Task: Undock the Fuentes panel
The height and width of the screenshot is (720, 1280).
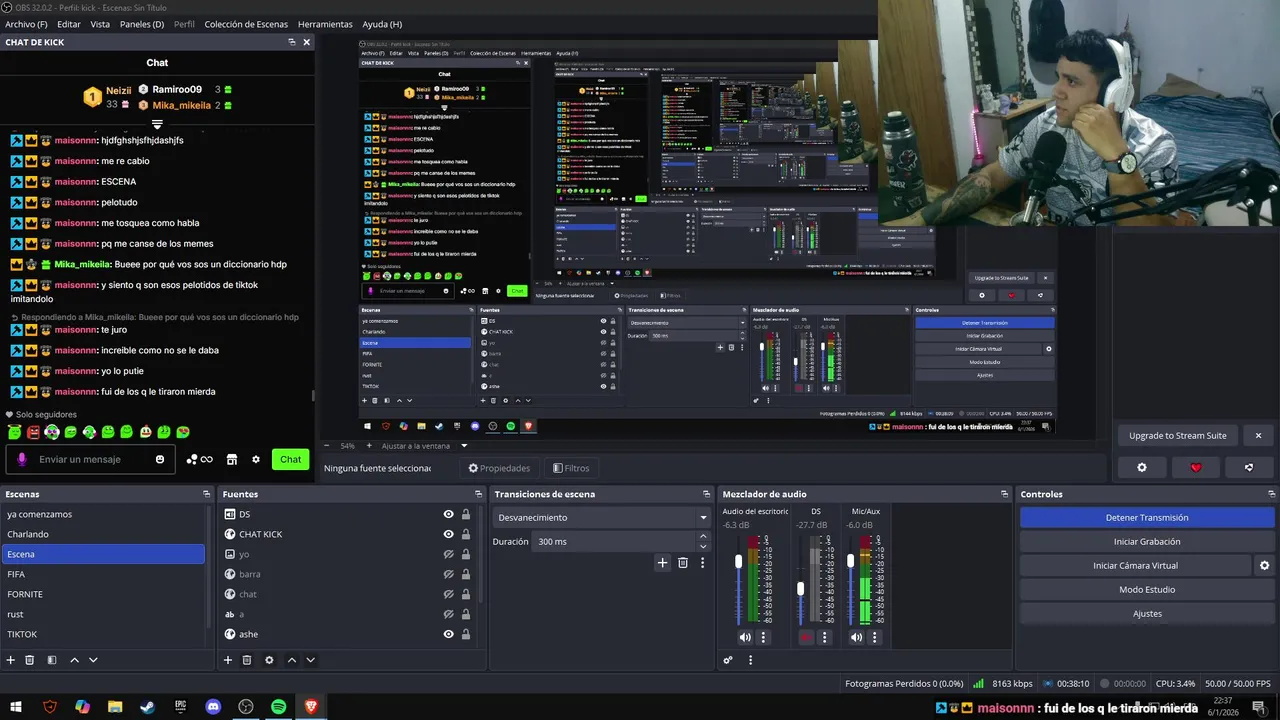Action: (x=478, y=494)
